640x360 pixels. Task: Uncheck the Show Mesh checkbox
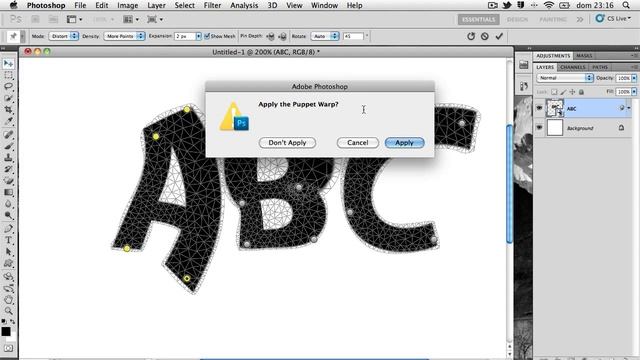point(207,36)
